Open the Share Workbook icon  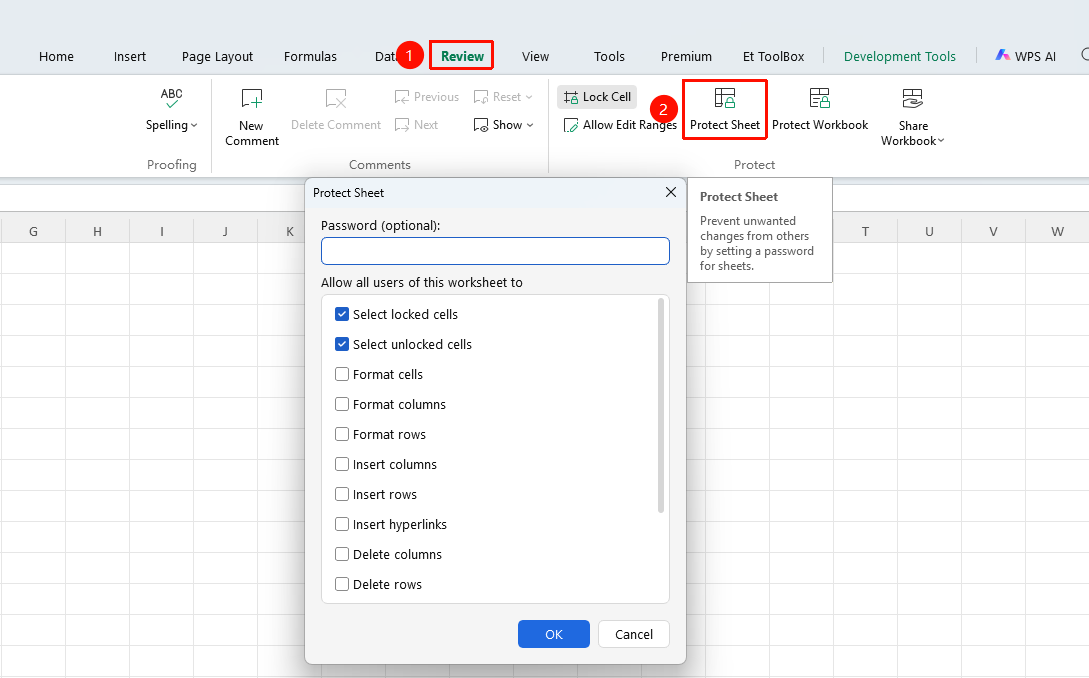click(x=912, y=99)
